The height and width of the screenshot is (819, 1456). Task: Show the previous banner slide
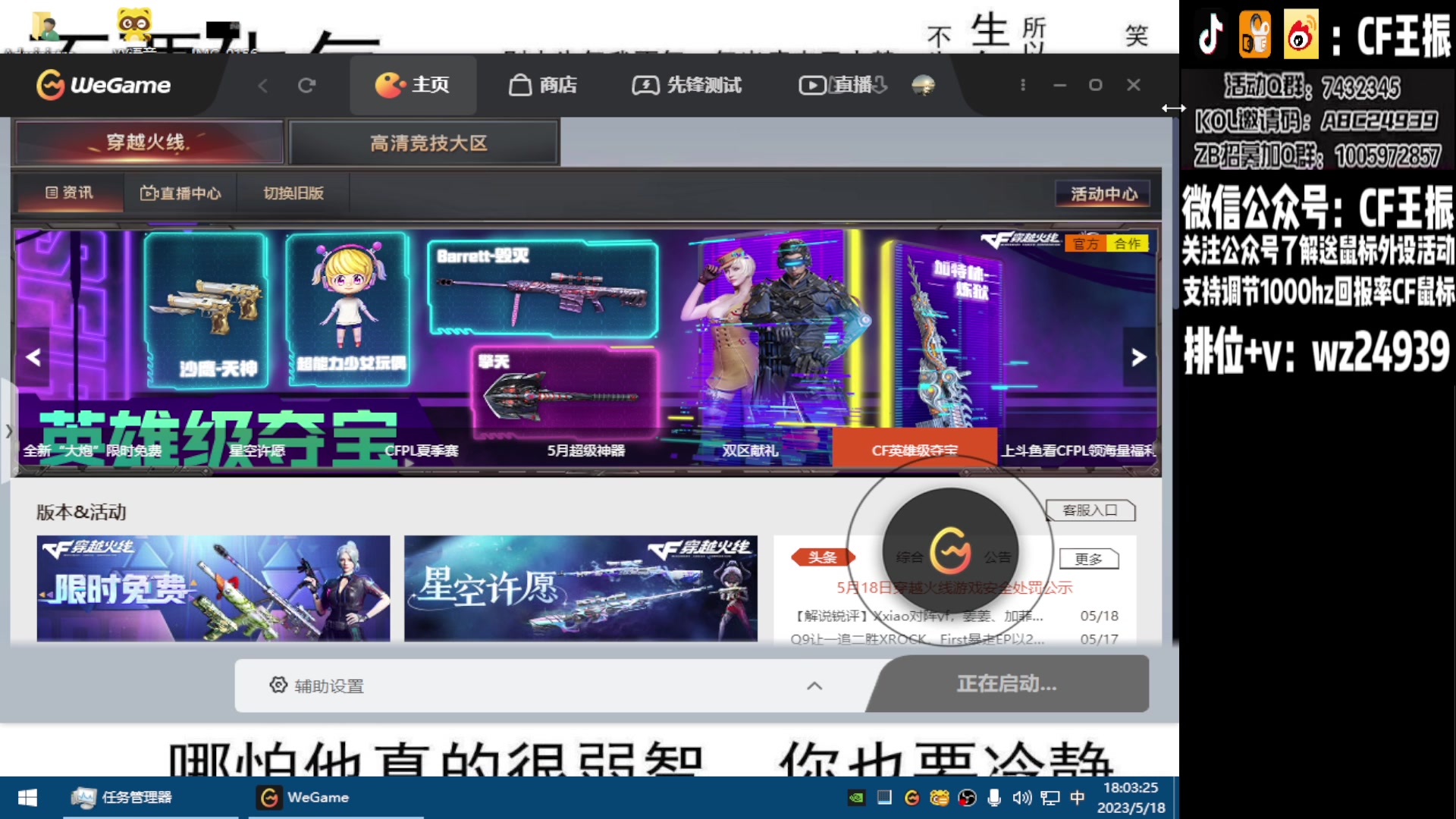click(33, 356)
